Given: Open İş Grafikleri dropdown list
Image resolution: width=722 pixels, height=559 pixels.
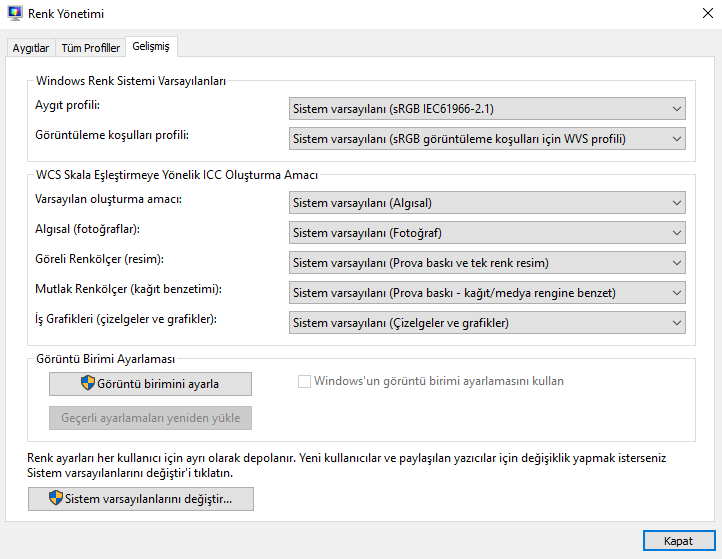Looking at the screenshot, I should pyautogui.click(x=487, y=323).
